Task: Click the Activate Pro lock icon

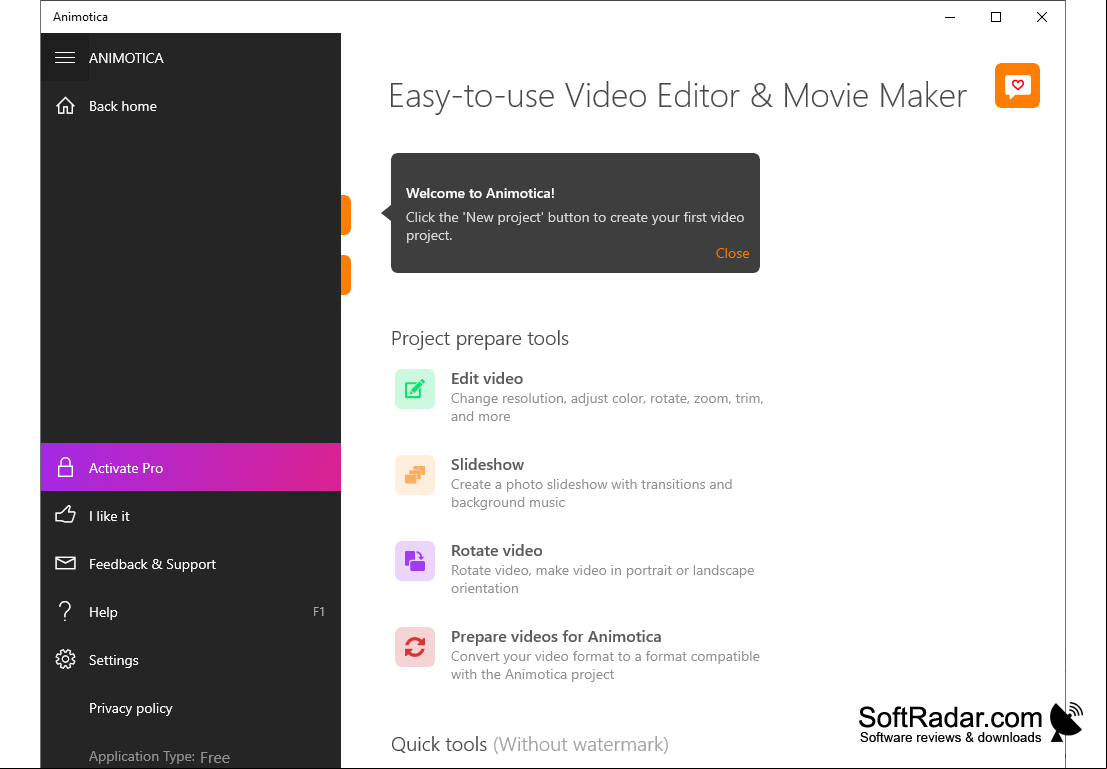Action: (65, 467)
